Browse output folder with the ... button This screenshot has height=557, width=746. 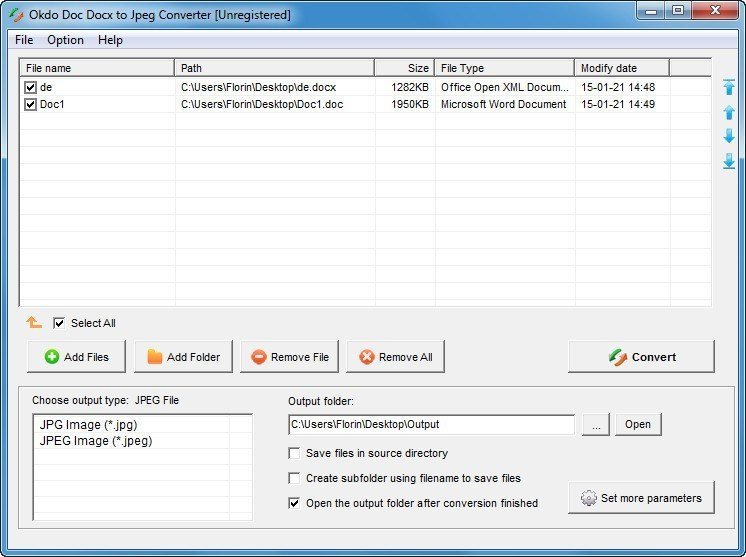tap(595, 425)
